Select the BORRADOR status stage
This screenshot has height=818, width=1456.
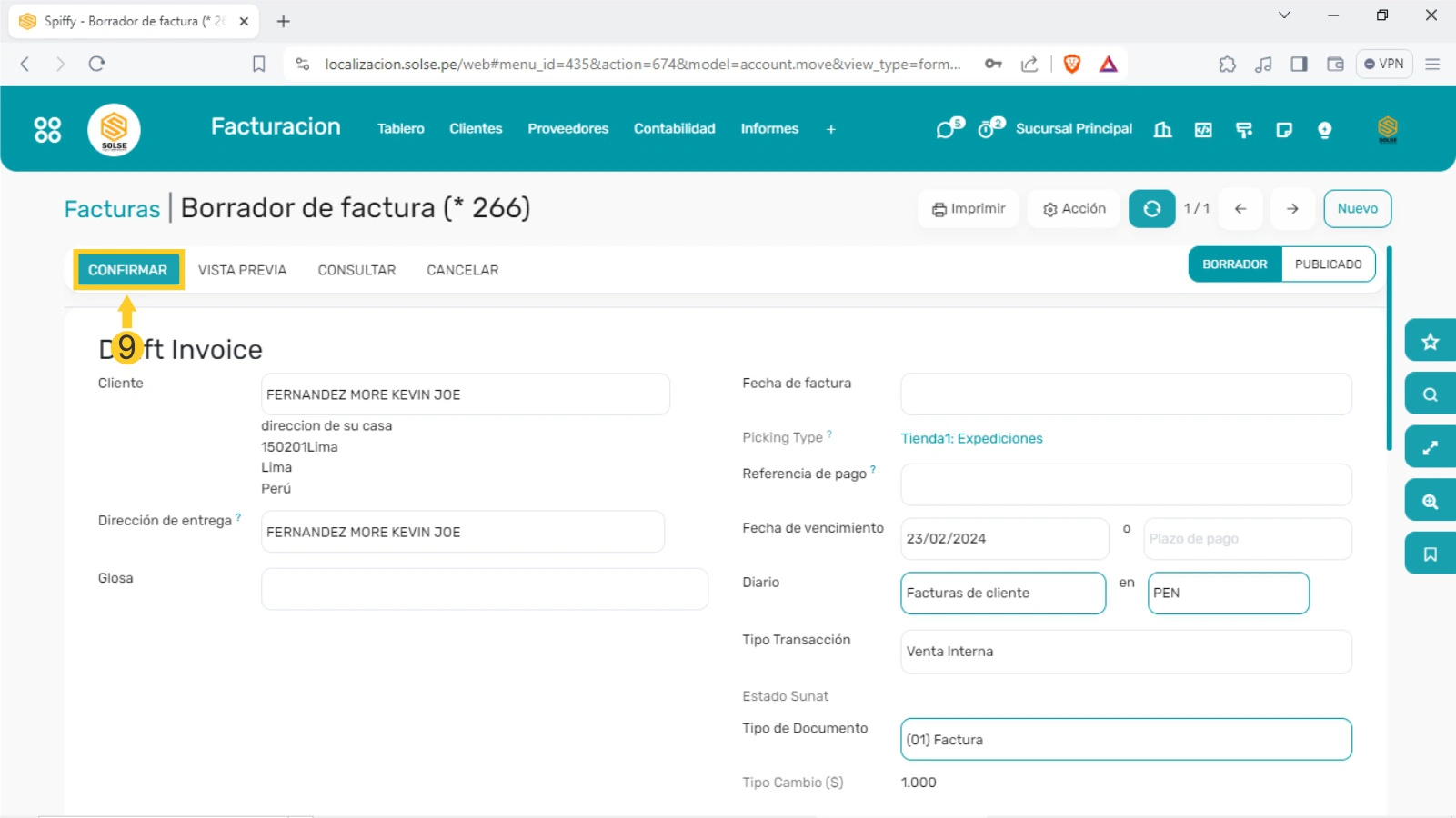[1234, 264]
